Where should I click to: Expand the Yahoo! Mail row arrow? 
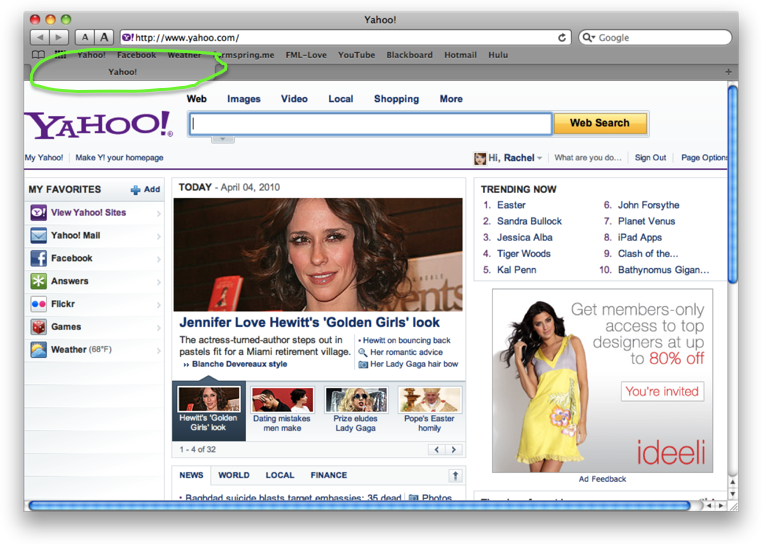(x=158, y=236)
